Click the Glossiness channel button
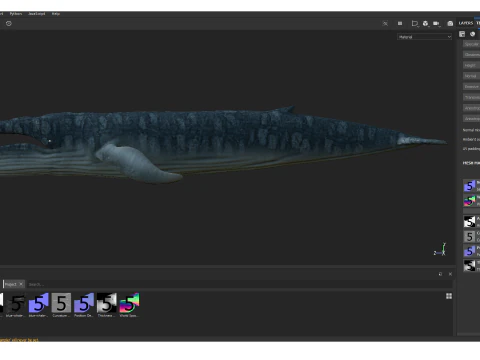This screenshot has height=360, width=480. click(x=471, y=55)
